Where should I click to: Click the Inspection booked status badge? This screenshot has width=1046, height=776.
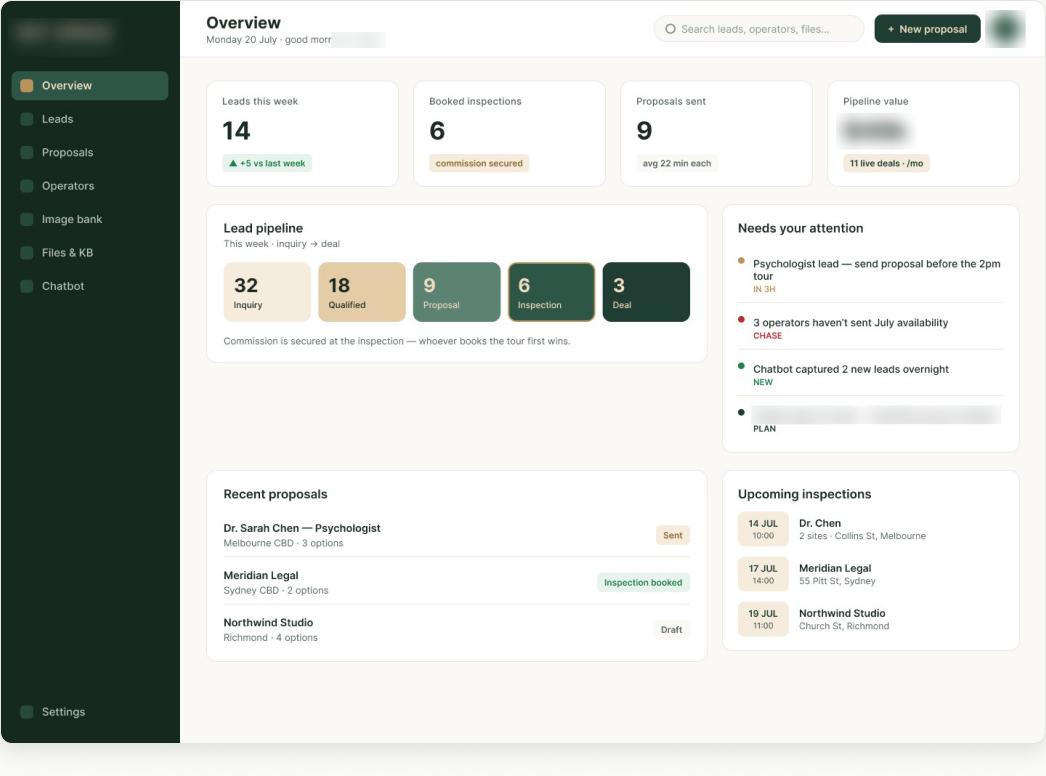pyautogui.click(x=643, y=583)
